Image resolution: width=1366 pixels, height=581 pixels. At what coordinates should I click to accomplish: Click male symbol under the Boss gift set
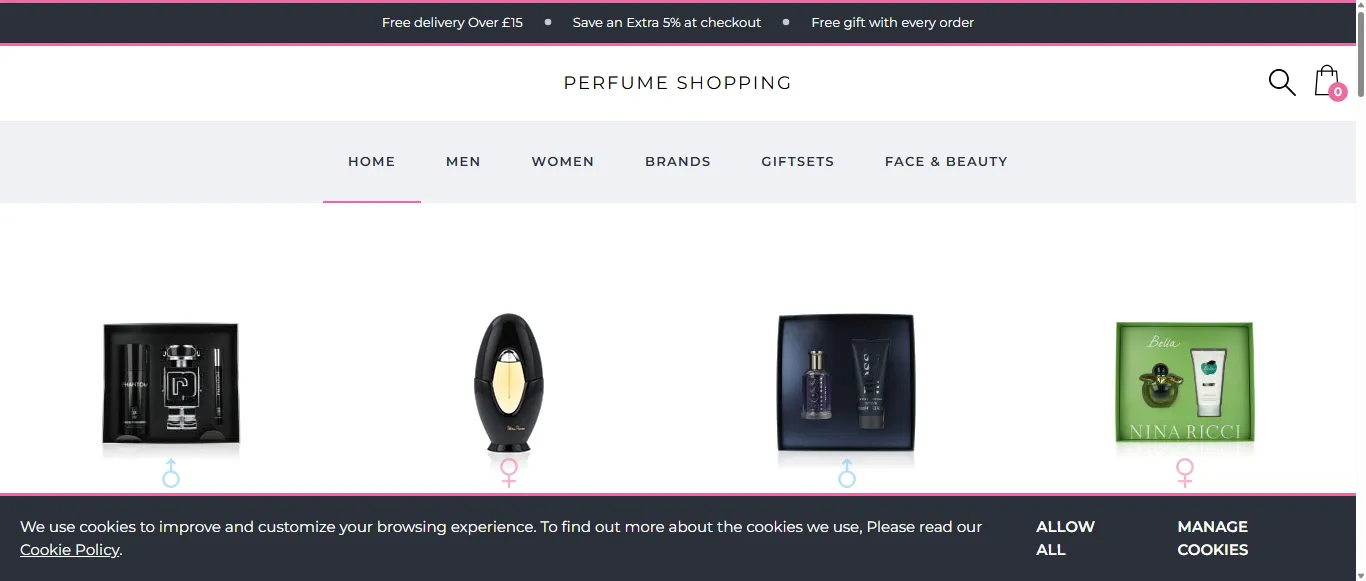[x=846, y=473]
